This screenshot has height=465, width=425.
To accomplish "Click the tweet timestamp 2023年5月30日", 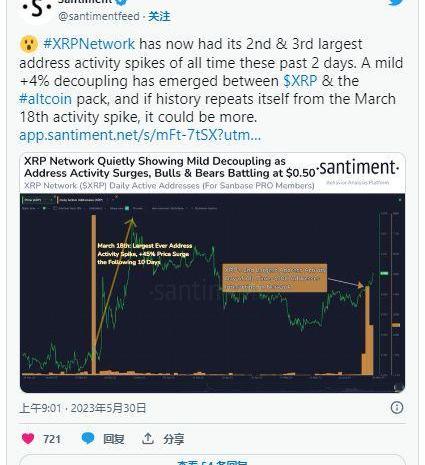I will [108, 408].
